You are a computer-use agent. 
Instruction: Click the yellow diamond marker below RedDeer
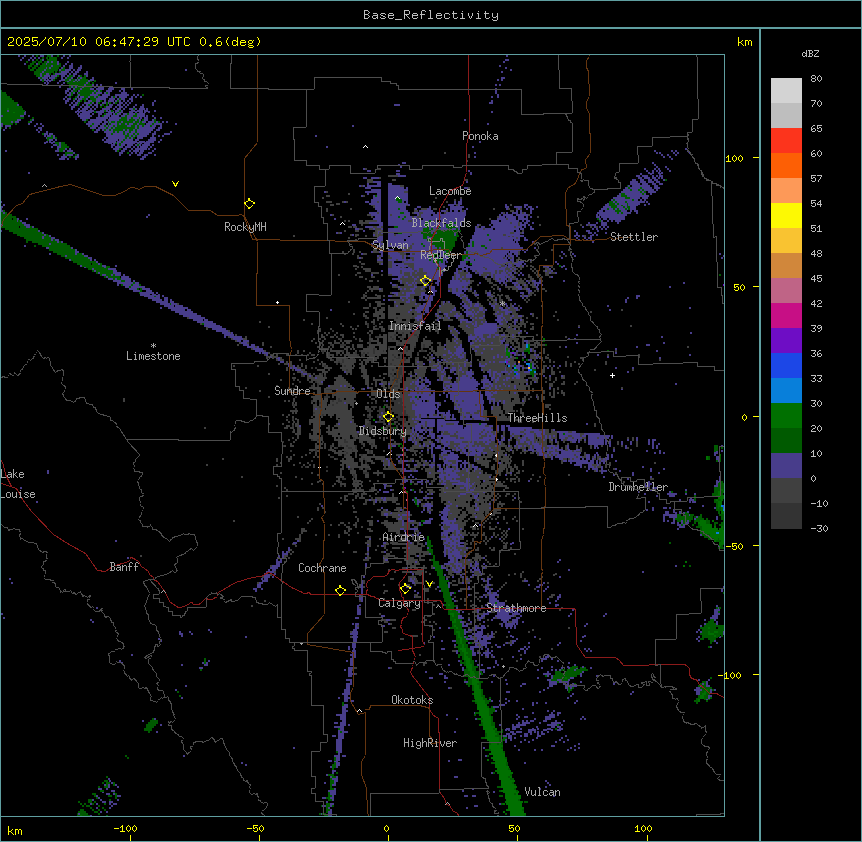(x=426, y=281)
